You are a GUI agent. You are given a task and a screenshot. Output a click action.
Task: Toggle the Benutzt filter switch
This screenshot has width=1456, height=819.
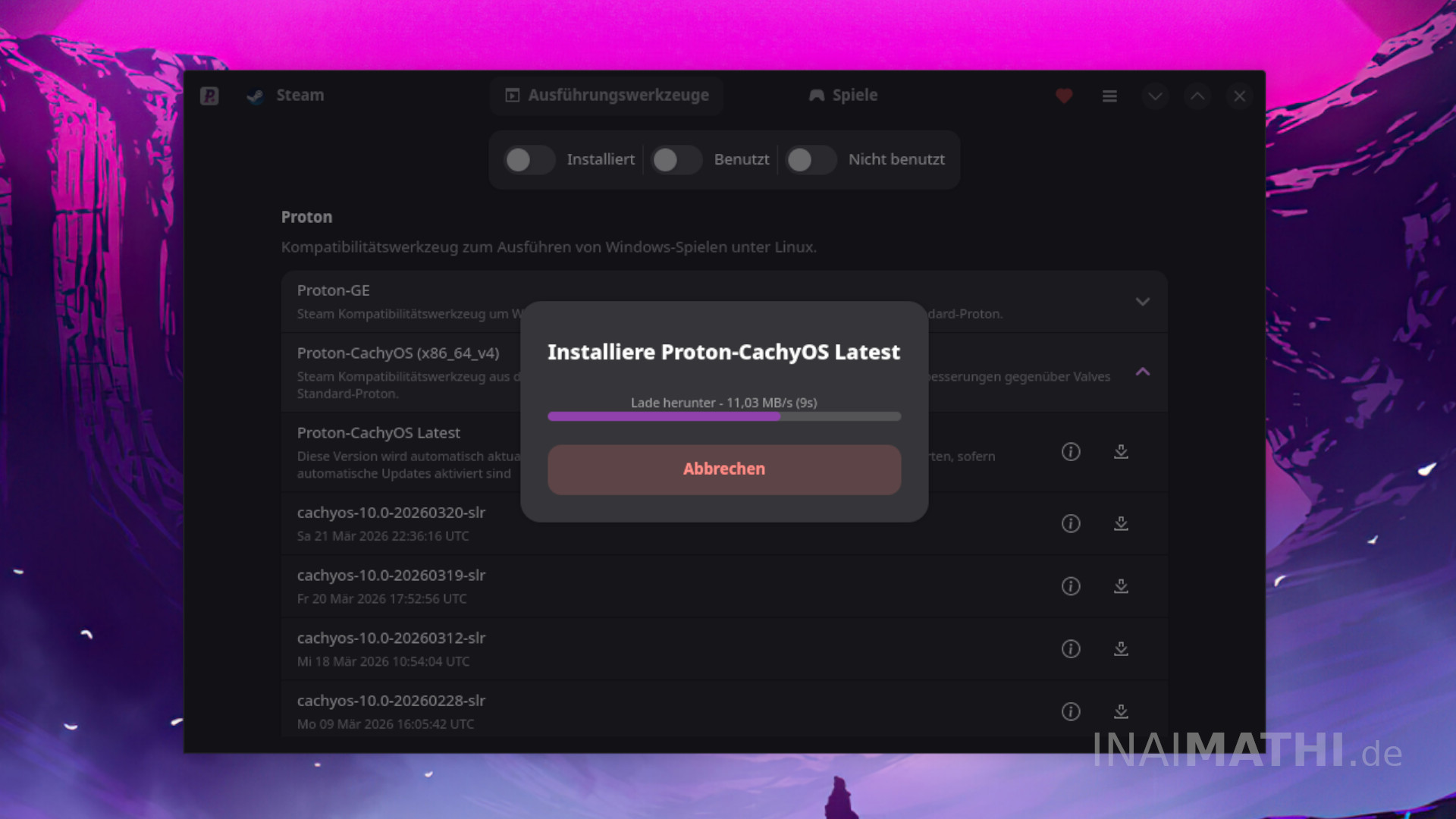(x=676, y=160)
